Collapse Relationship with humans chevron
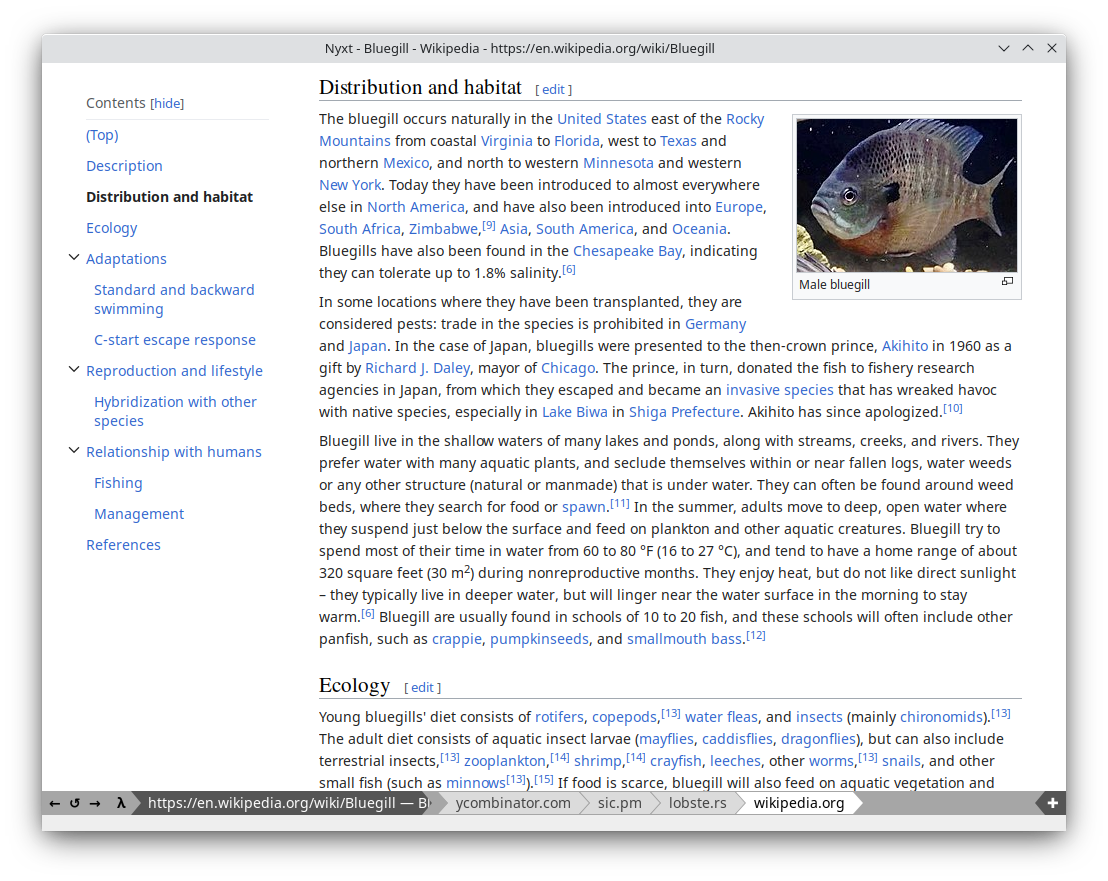The image size is (1108, 881). 73,451
